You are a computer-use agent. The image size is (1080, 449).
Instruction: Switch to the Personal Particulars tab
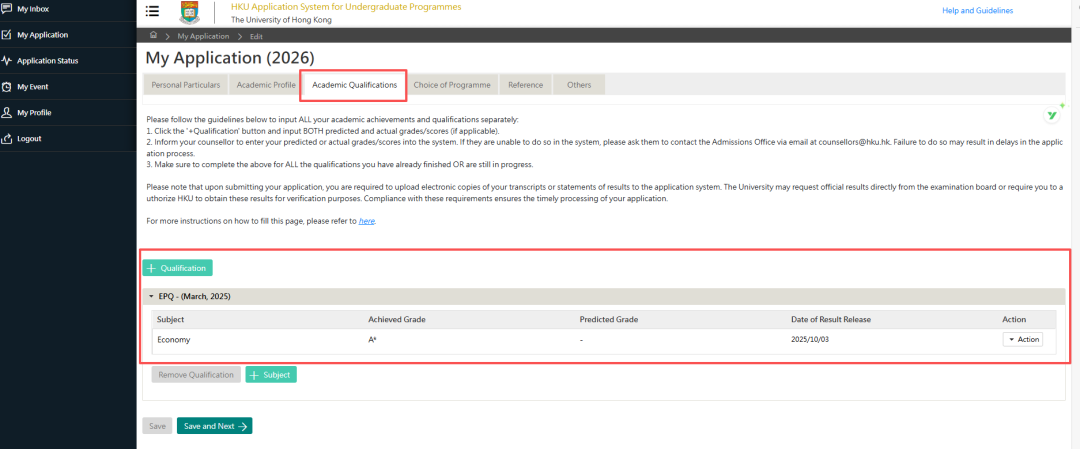[186, 85]
